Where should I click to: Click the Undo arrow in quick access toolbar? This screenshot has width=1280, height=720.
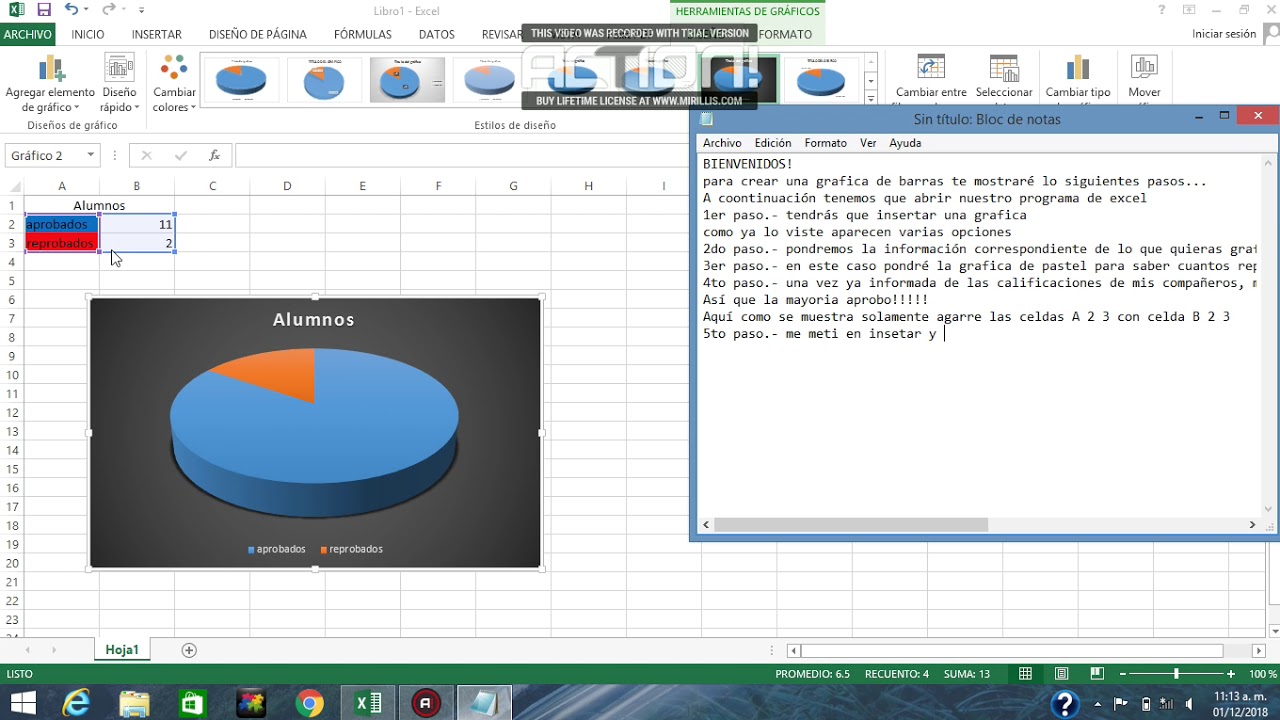pyautogui.click(x=71, y=10)
